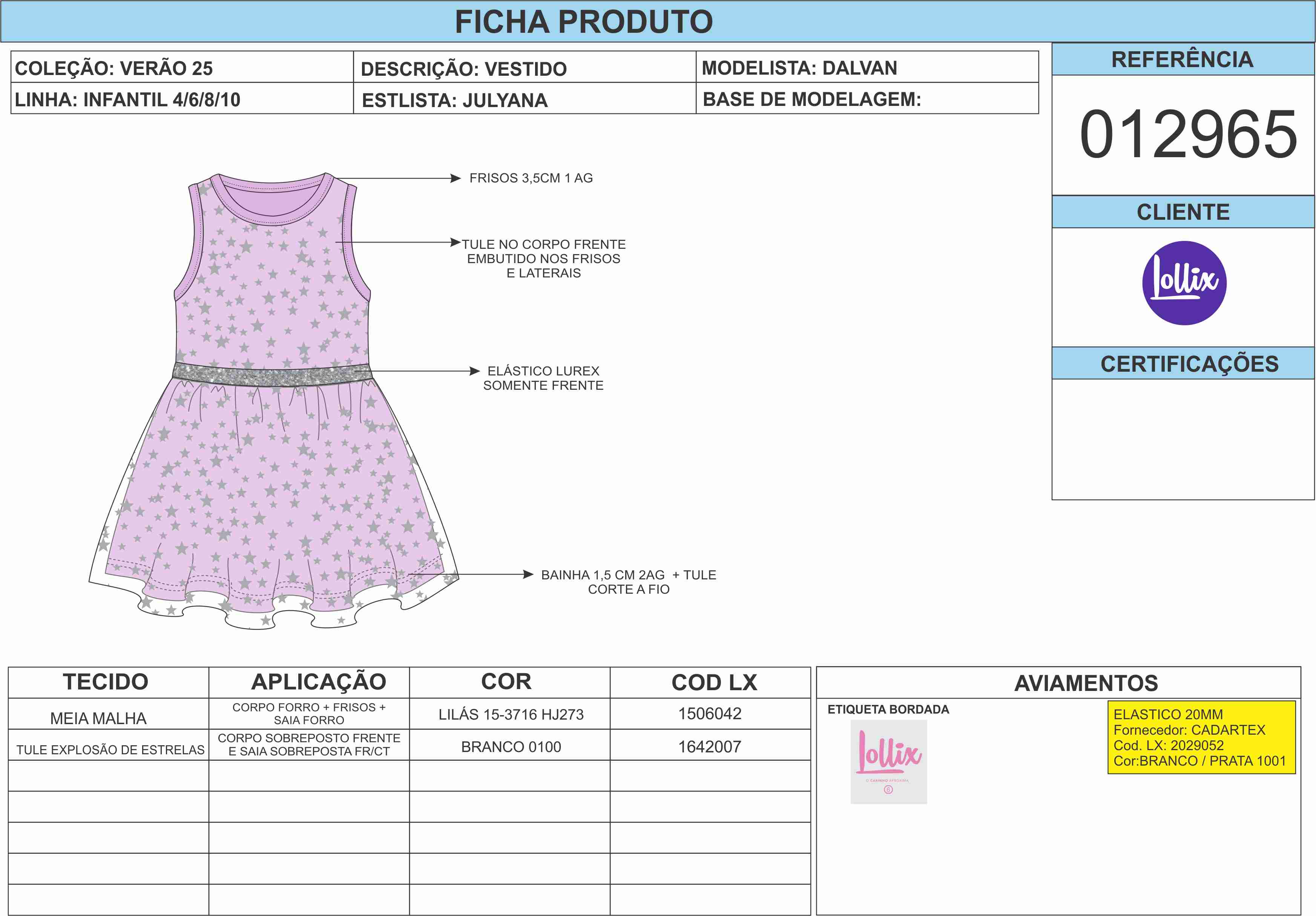The height and width of the screenshot is (916, 1316).
Task: Click the COLEÇÃO: VERÃO 25 field
Action: [114, 68]
